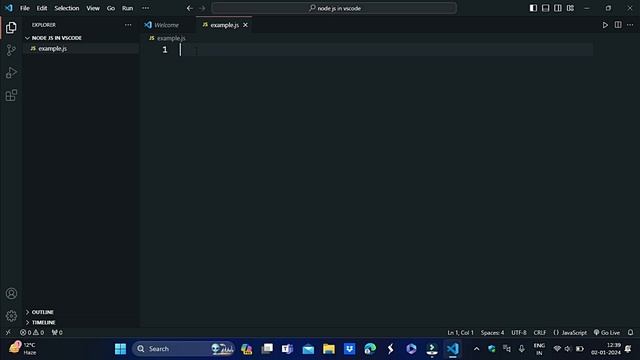
Task: Place cursor on editor line 1
Action: coord(386,50)
